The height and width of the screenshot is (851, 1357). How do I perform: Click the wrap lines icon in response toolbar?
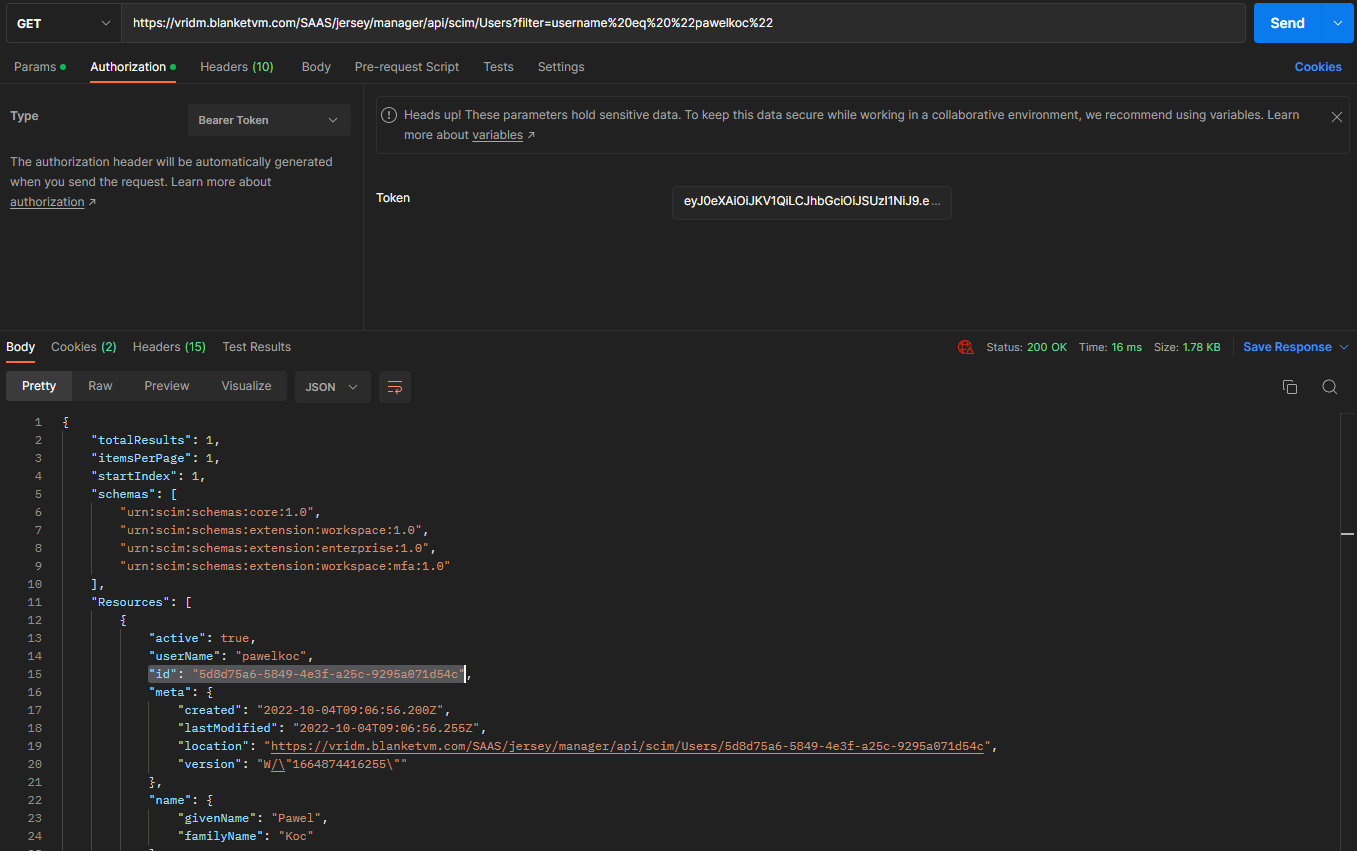pos(395,387)
